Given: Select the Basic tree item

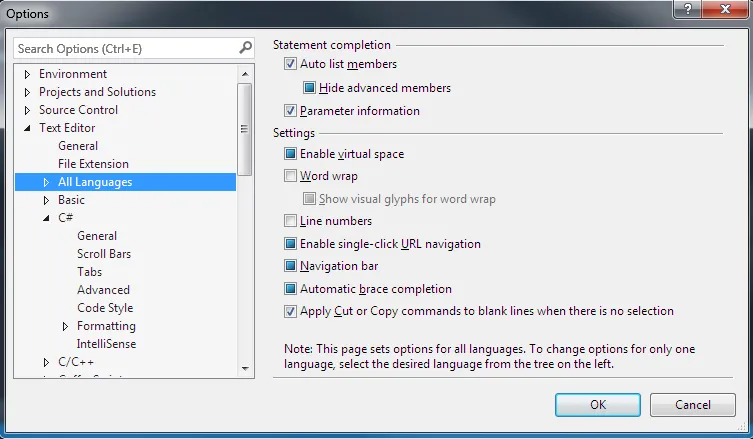Looking at the screenshot, I should point(71,200).
